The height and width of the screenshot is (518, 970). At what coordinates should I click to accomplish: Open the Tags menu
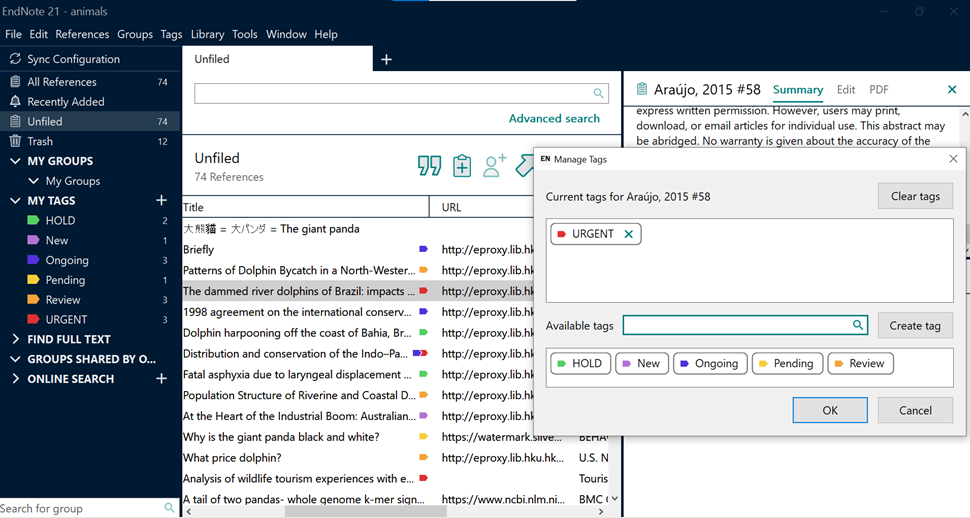click(x=171, y=34)
